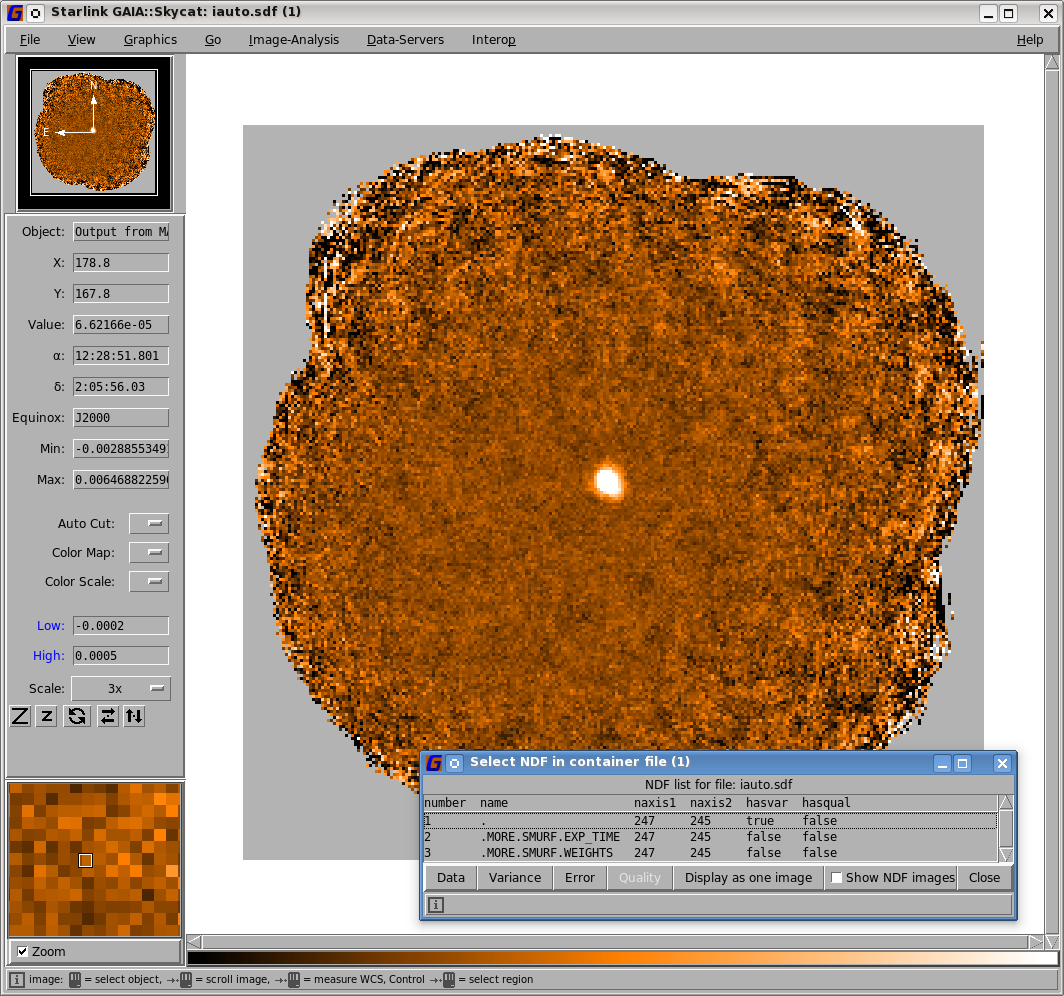Open the Scale 3x dropdown
The height and width of the screenshot is (996, 1064).
click(x=121, y=689)
